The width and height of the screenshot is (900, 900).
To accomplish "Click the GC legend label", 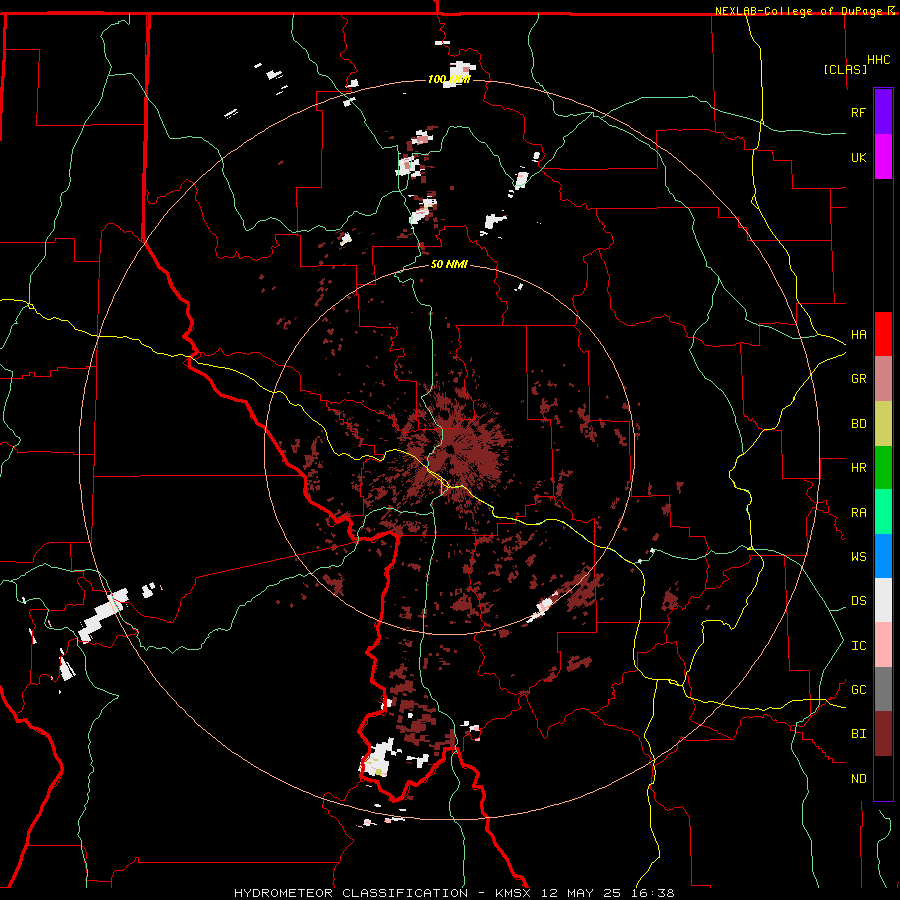I will point(858,689).
